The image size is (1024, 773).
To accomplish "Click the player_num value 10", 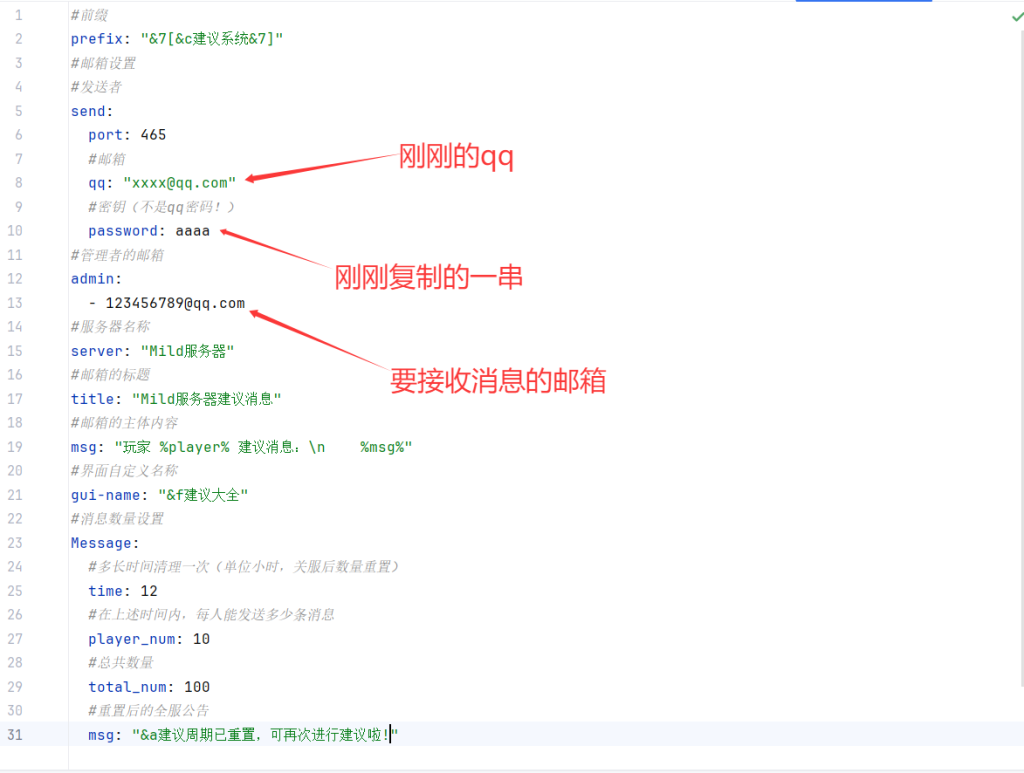I will pos(201,639).
